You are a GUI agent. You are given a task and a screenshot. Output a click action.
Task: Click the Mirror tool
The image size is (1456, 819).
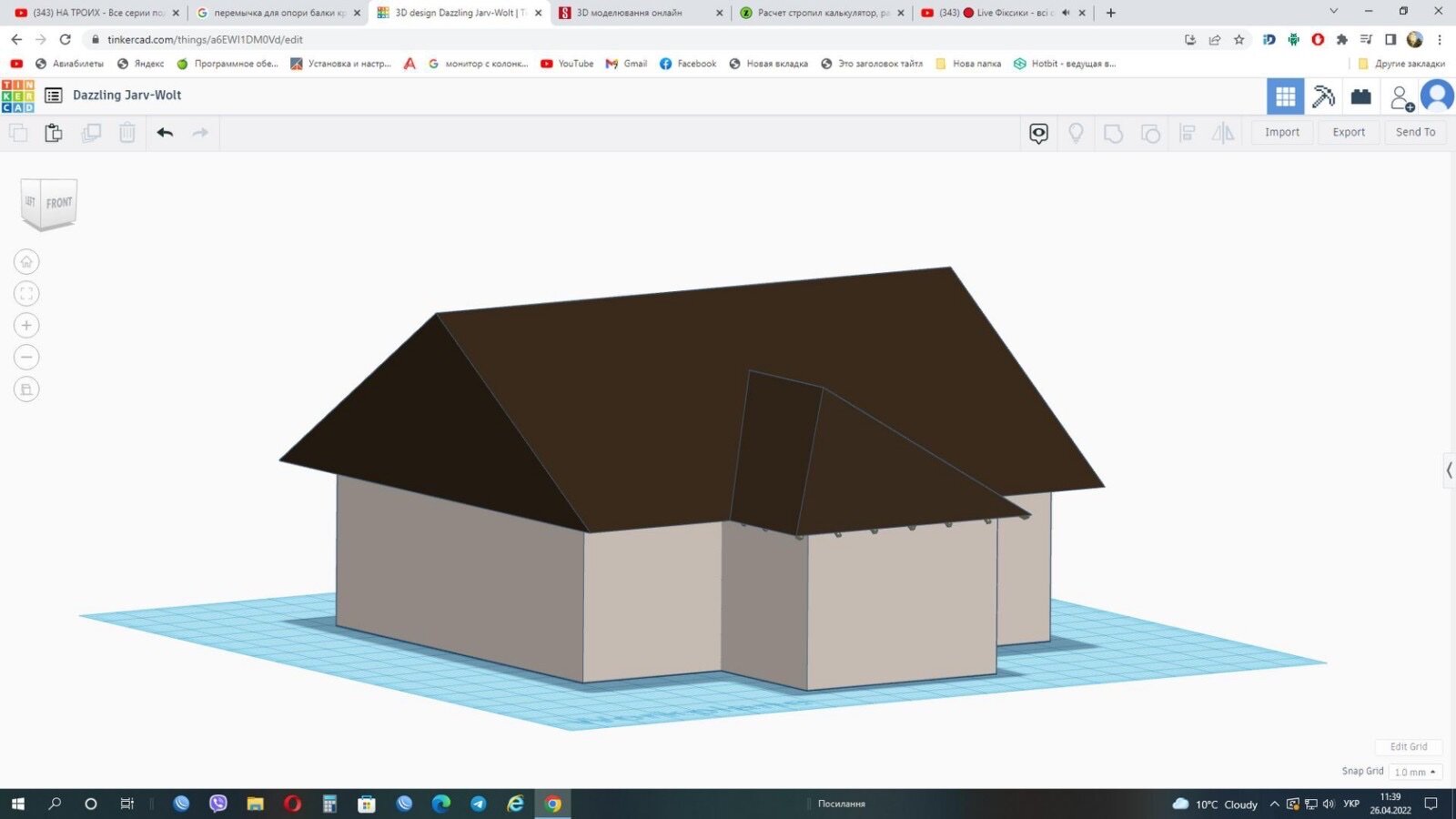1223,134
